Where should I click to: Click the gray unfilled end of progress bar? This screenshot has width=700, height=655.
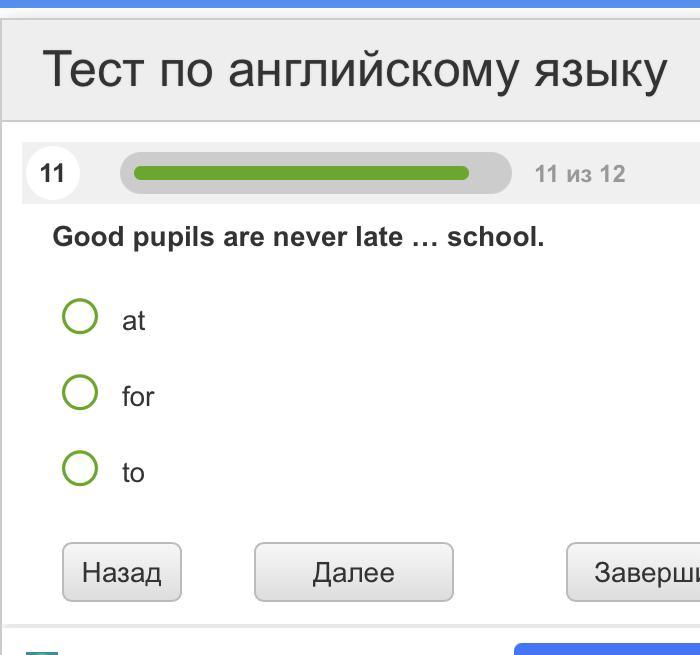click(x=490, y=173)
